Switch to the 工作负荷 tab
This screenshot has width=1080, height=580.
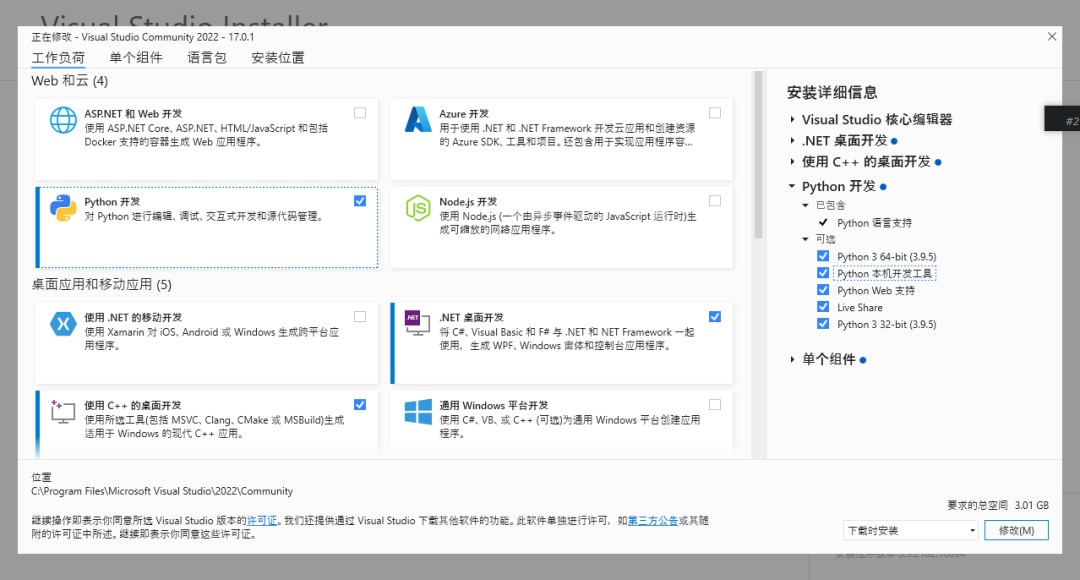click(58, 58)
